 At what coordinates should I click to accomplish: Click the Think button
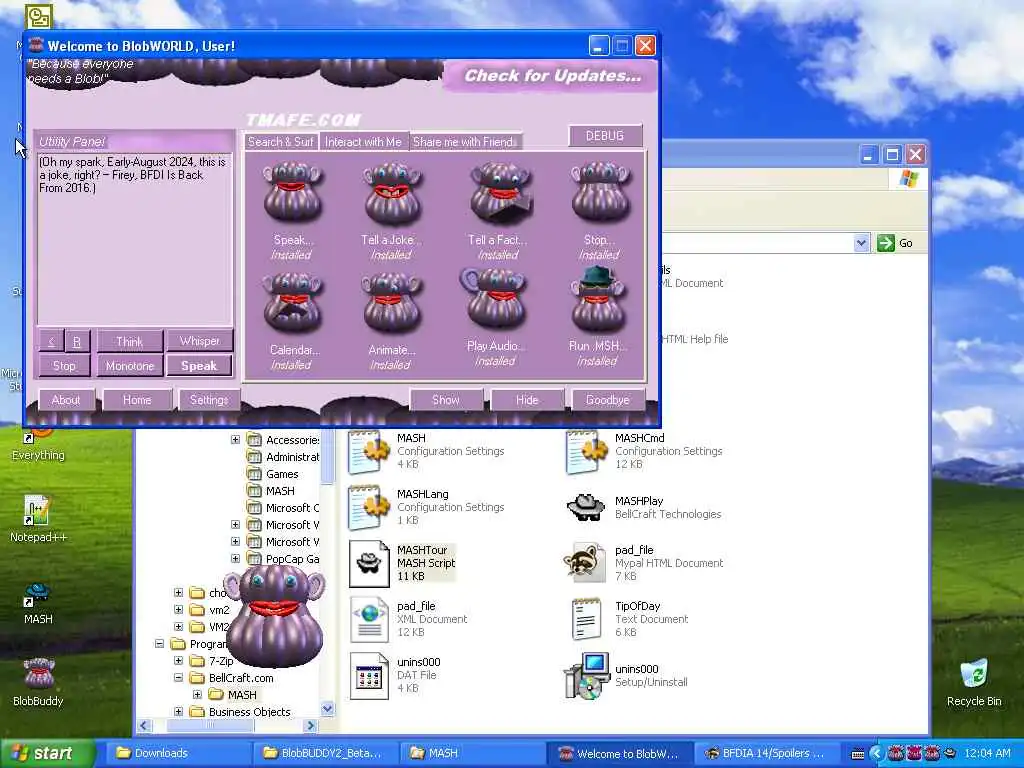tap(129, 342)
